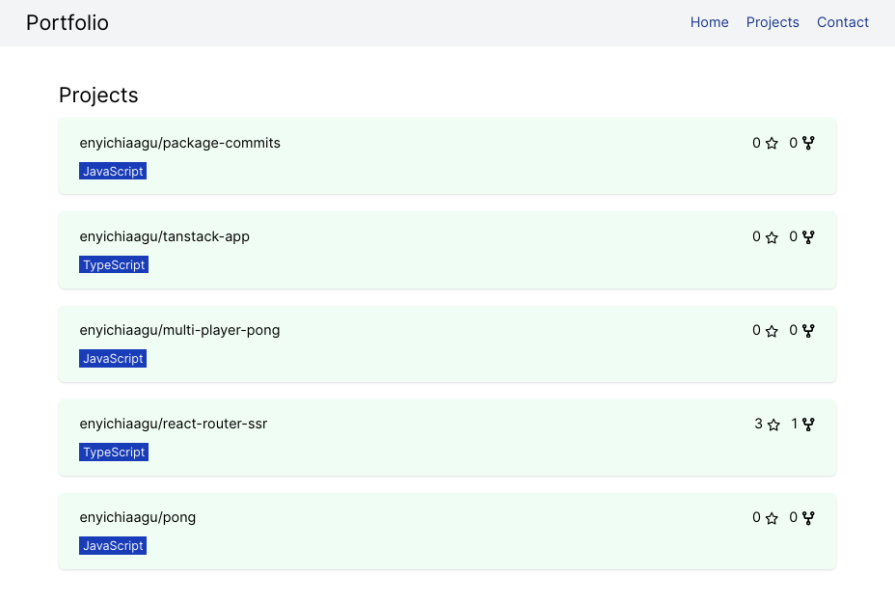Click the star icon on tanstack-app
Viewport: 895px width, 603px height.
770,237
